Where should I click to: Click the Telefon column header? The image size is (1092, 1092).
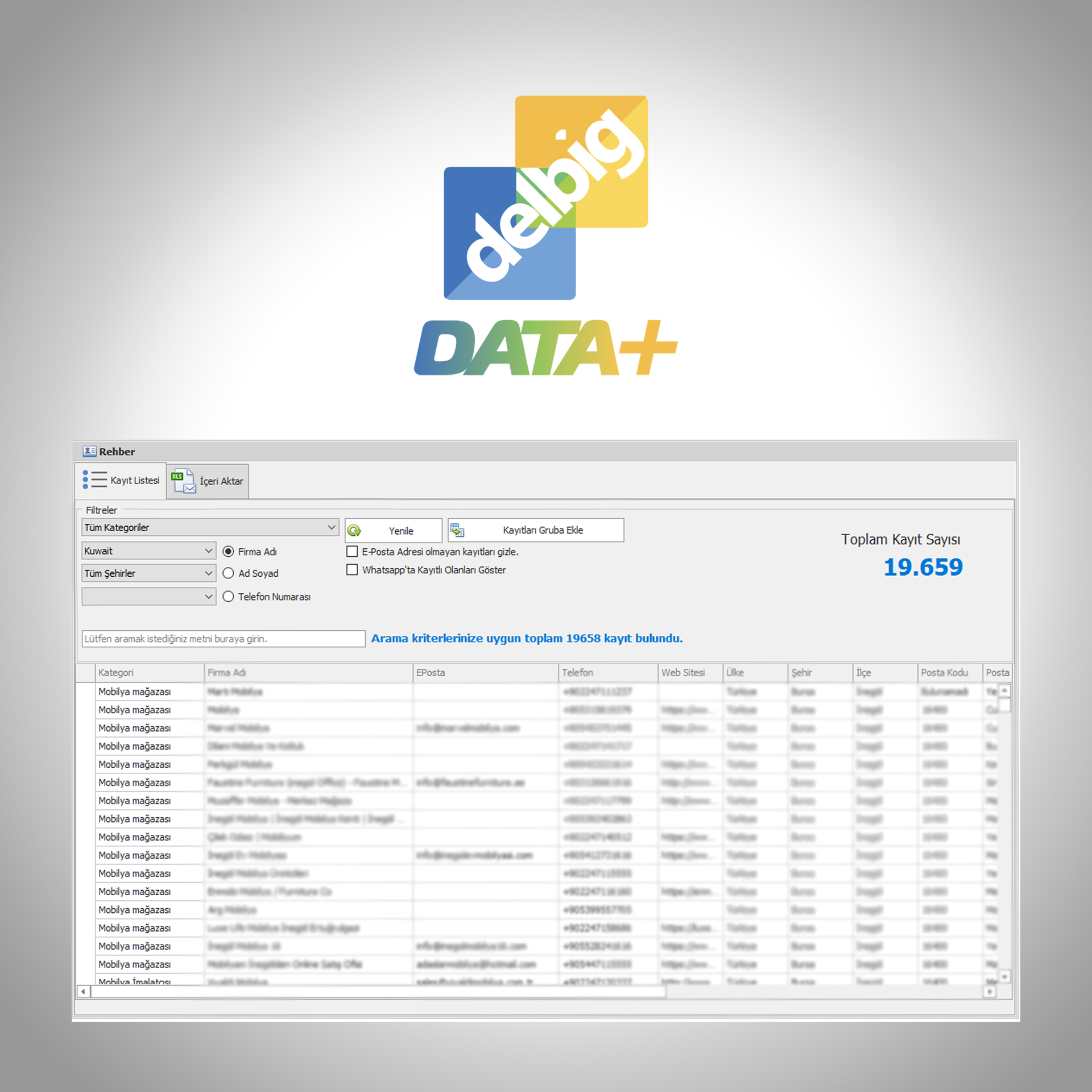[x=609, y=672]
